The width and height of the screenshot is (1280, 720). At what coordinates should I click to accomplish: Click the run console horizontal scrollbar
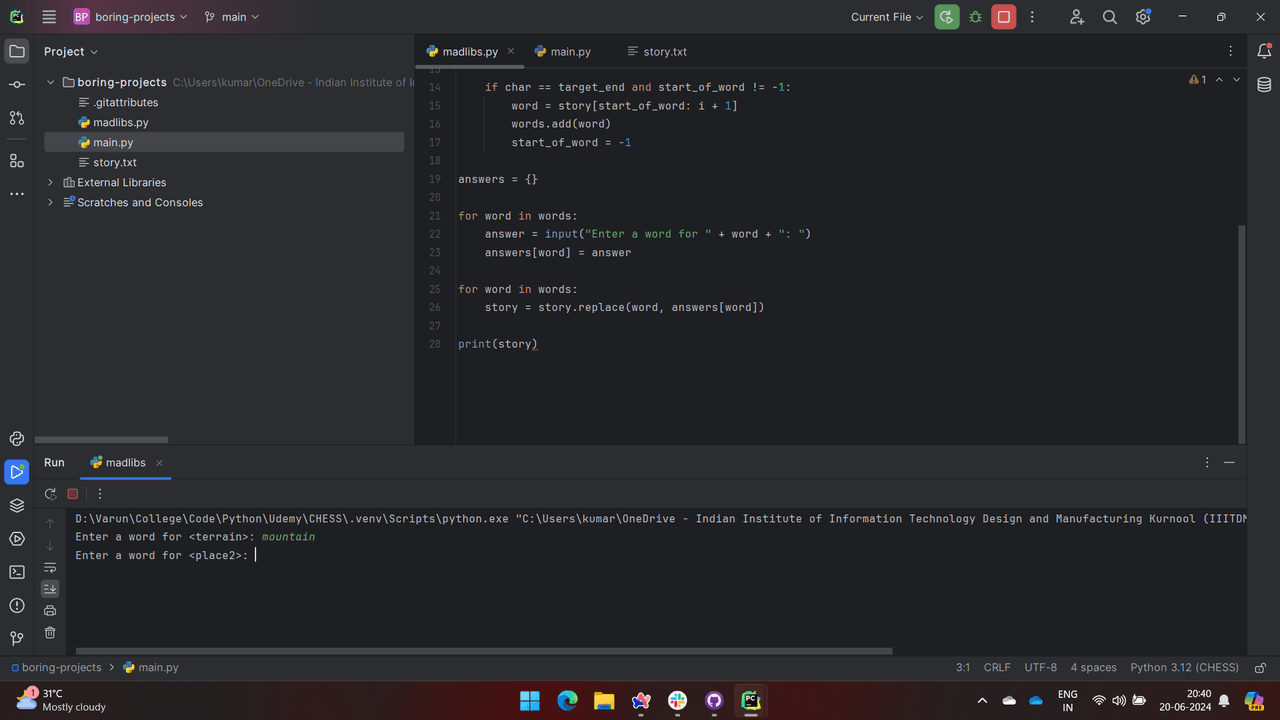[x=484, y=650]
